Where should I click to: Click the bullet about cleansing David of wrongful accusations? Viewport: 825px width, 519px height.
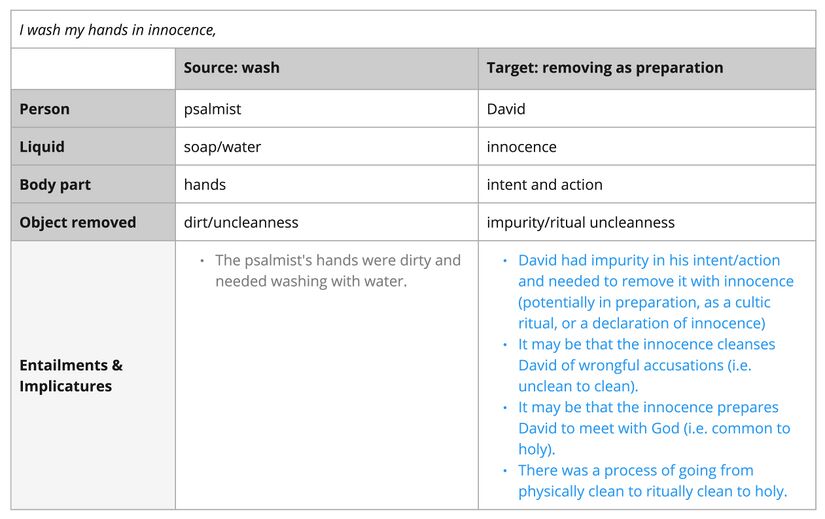(x=646, y=365)
